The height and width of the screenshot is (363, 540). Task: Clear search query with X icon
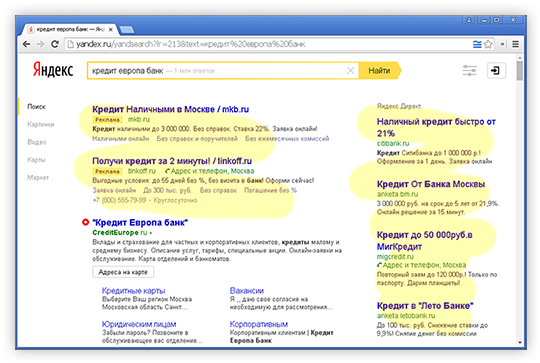tap(350, 71)
